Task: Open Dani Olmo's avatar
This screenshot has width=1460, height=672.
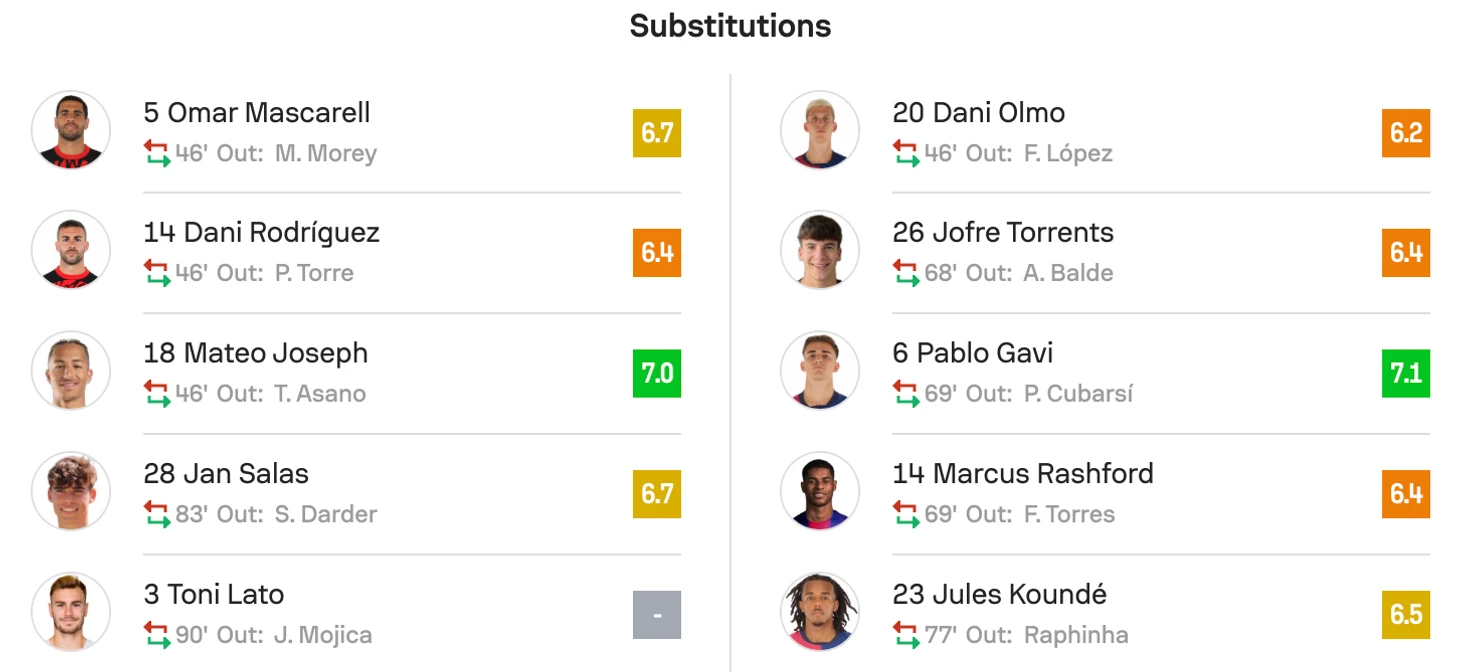Action: pos(820,130)
